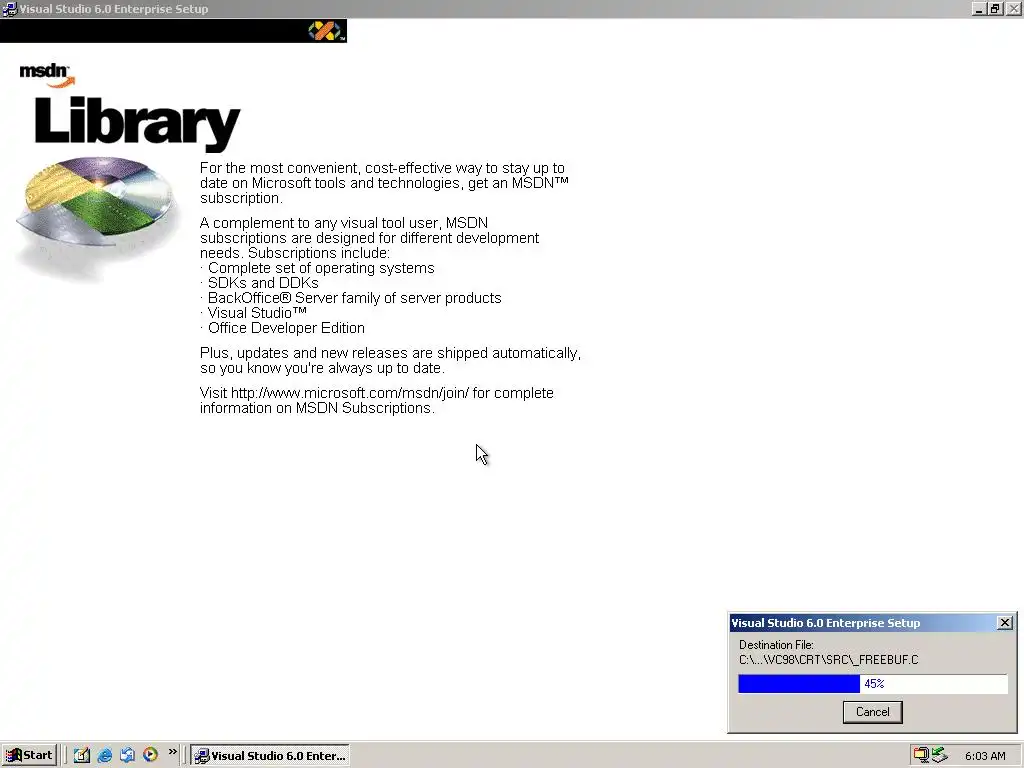
Task: Open Outlook Express from Quick Launch
Action: point(127,756)
